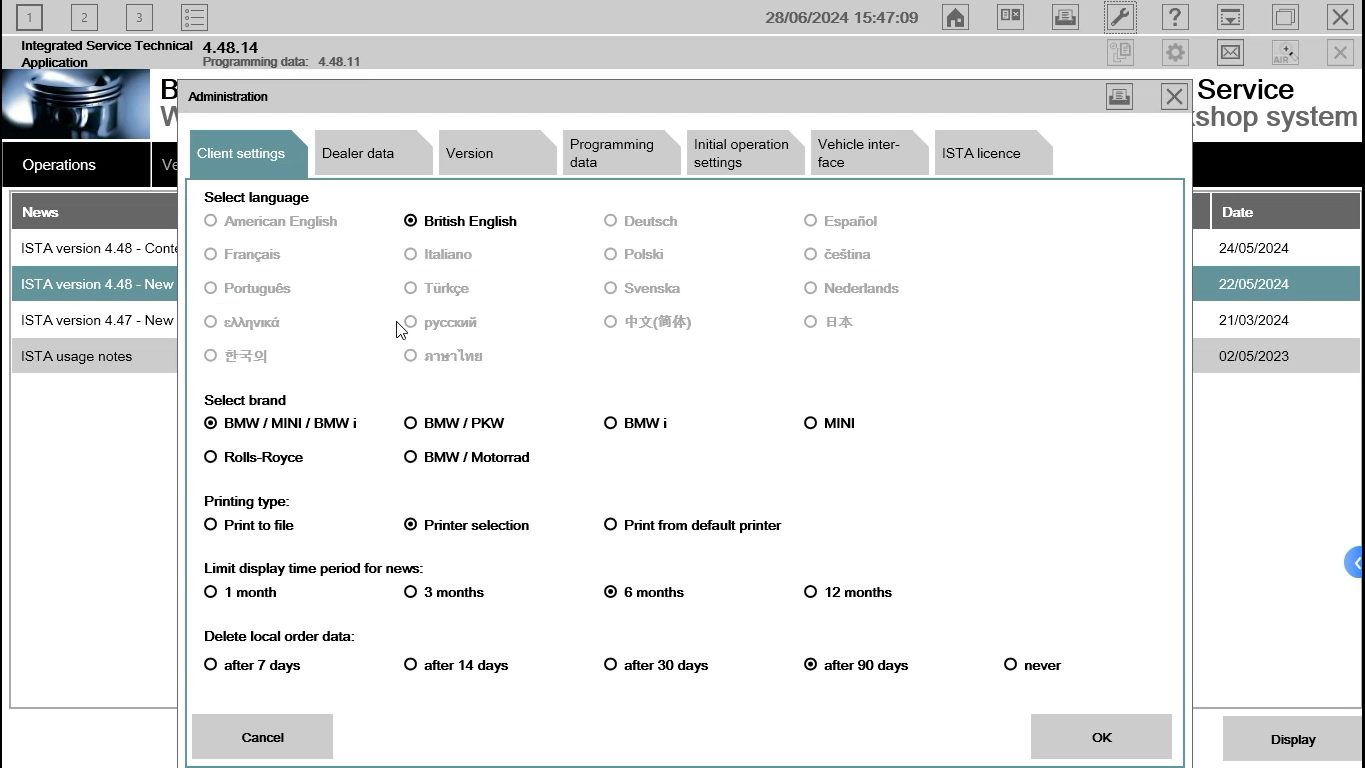Click Display button in main window
The width and height of the screenshot is (1365, 768).
tap(1293, 740)
